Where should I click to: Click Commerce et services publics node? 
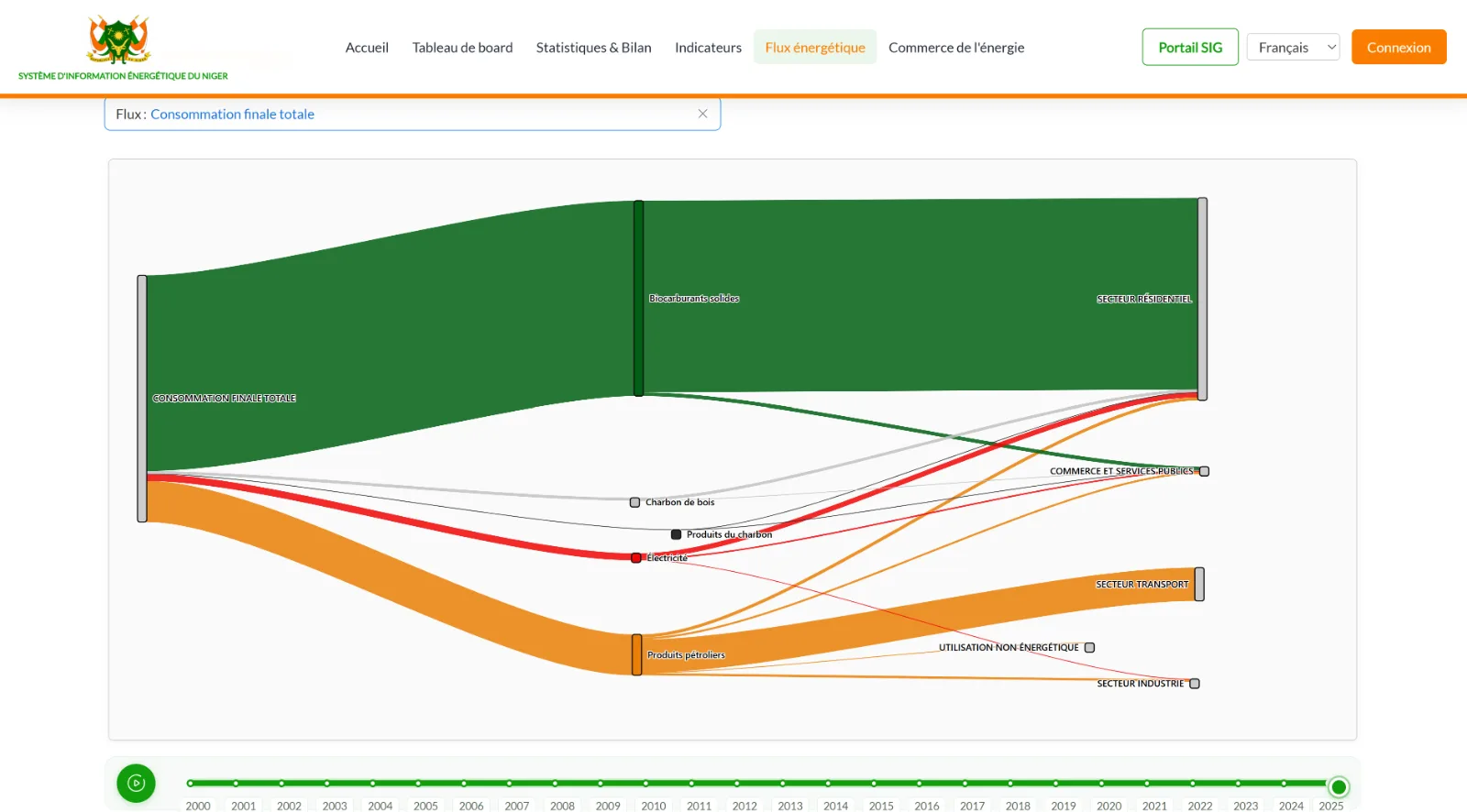tap(1205, 471)
